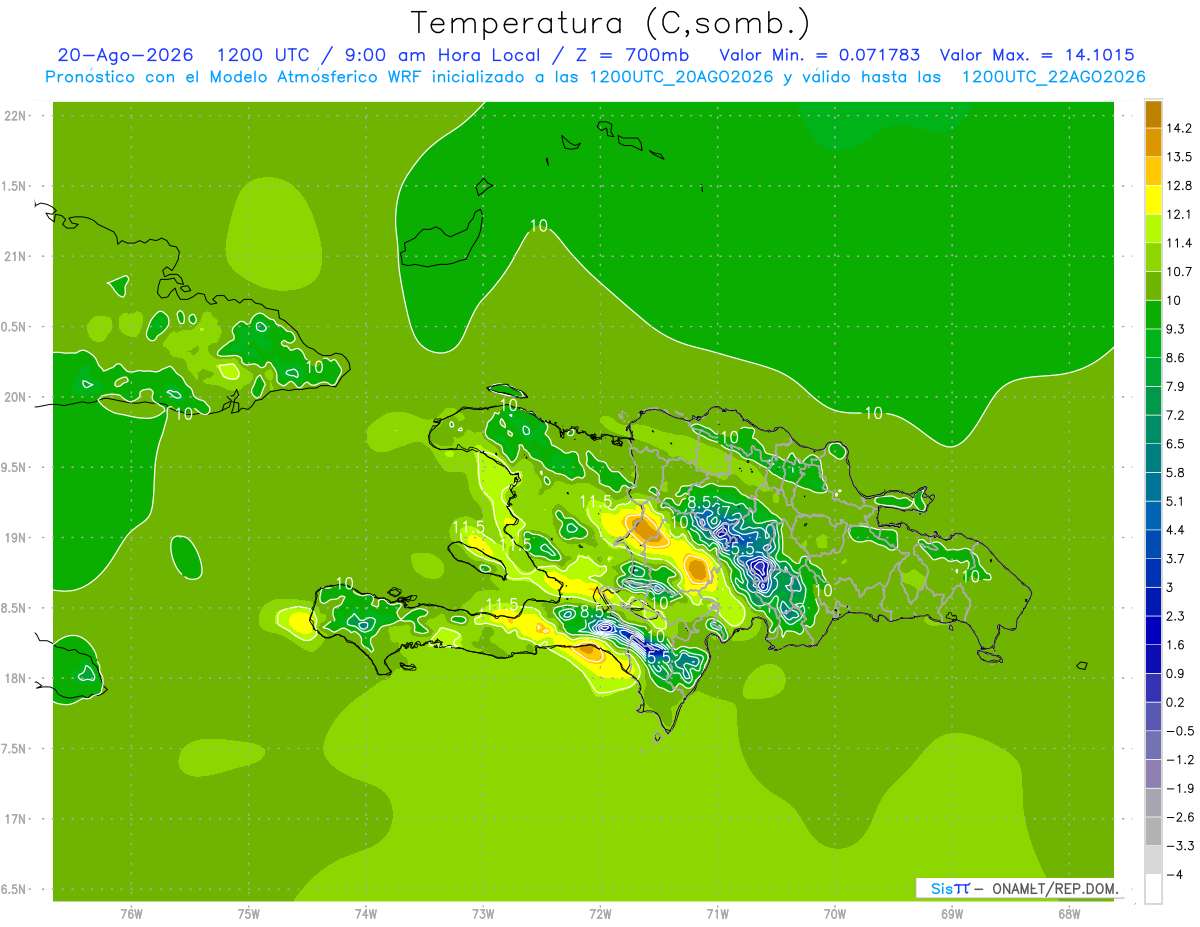Click the '72W' longitude axis label

pyautogui.click(x=600, y=914)
